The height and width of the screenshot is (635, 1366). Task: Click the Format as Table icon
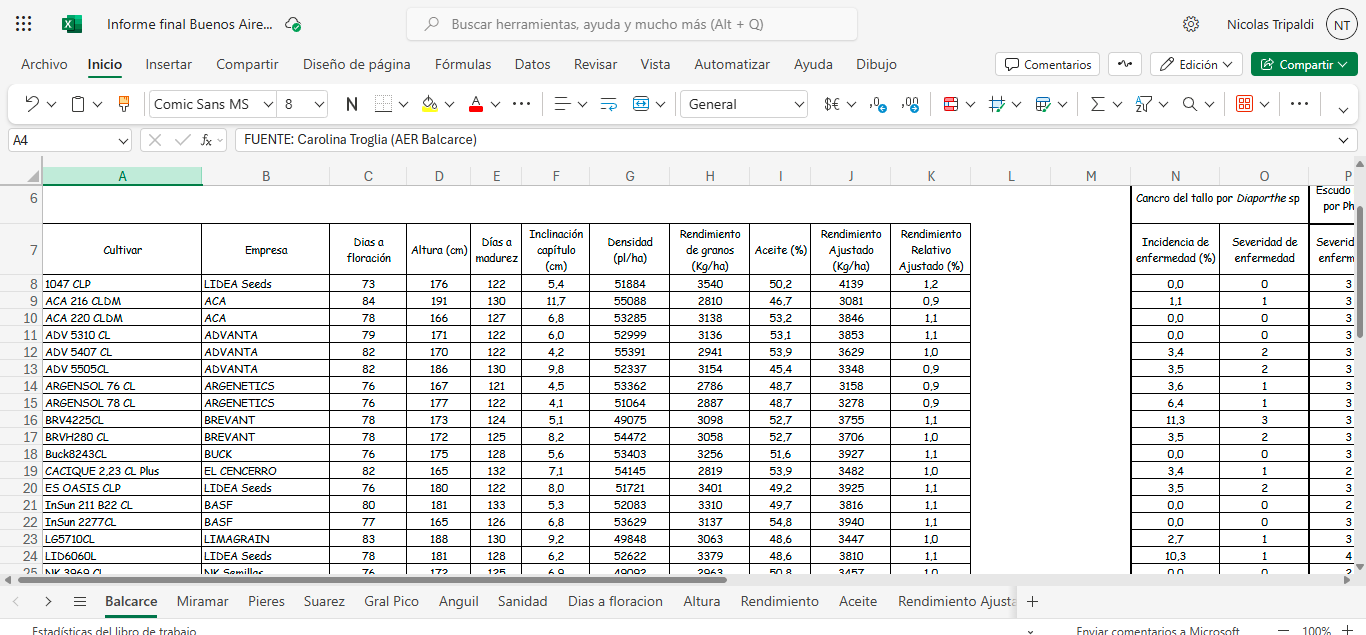[x=1043, y=104]
